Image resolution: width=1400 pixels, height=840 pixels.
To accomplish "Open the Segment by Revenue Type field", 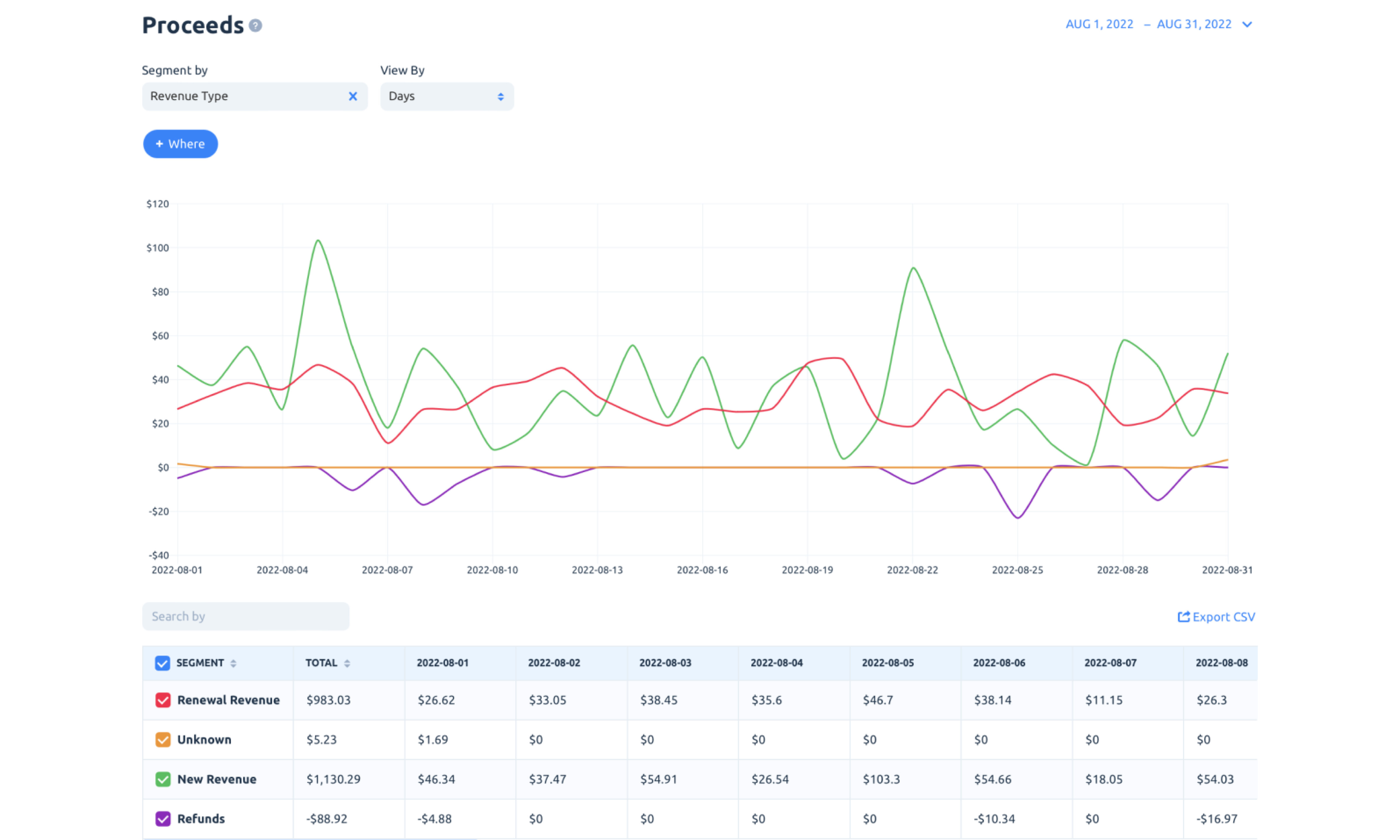I will pos(255,96).
